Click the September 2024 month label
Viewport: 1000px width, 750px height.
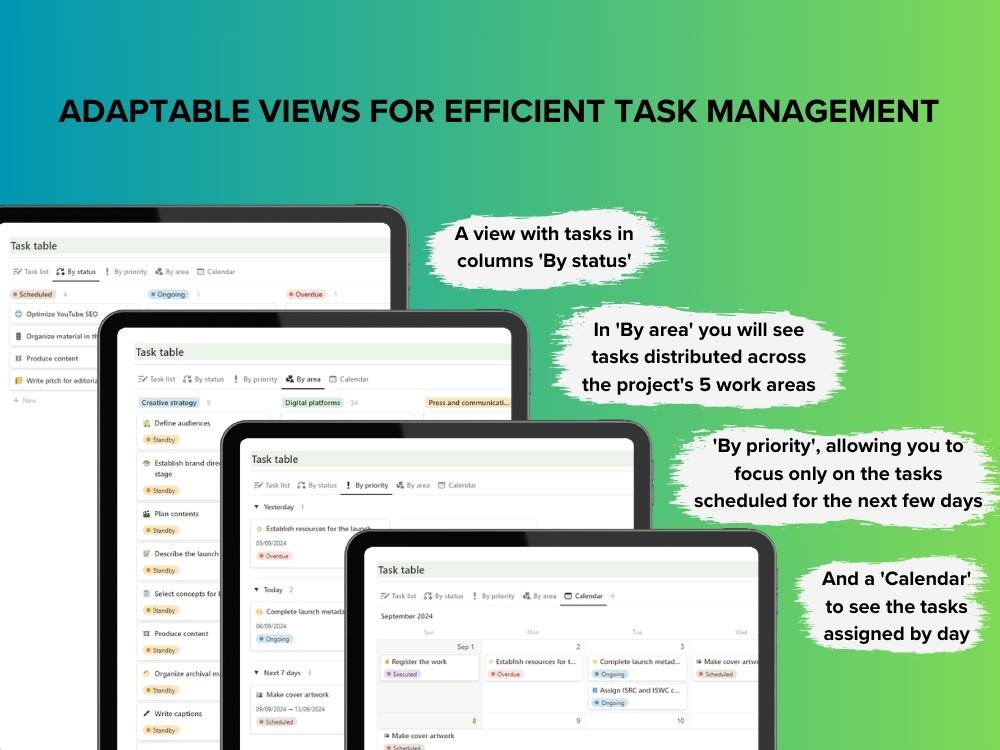pyautogui.click(x=406, y=616)
